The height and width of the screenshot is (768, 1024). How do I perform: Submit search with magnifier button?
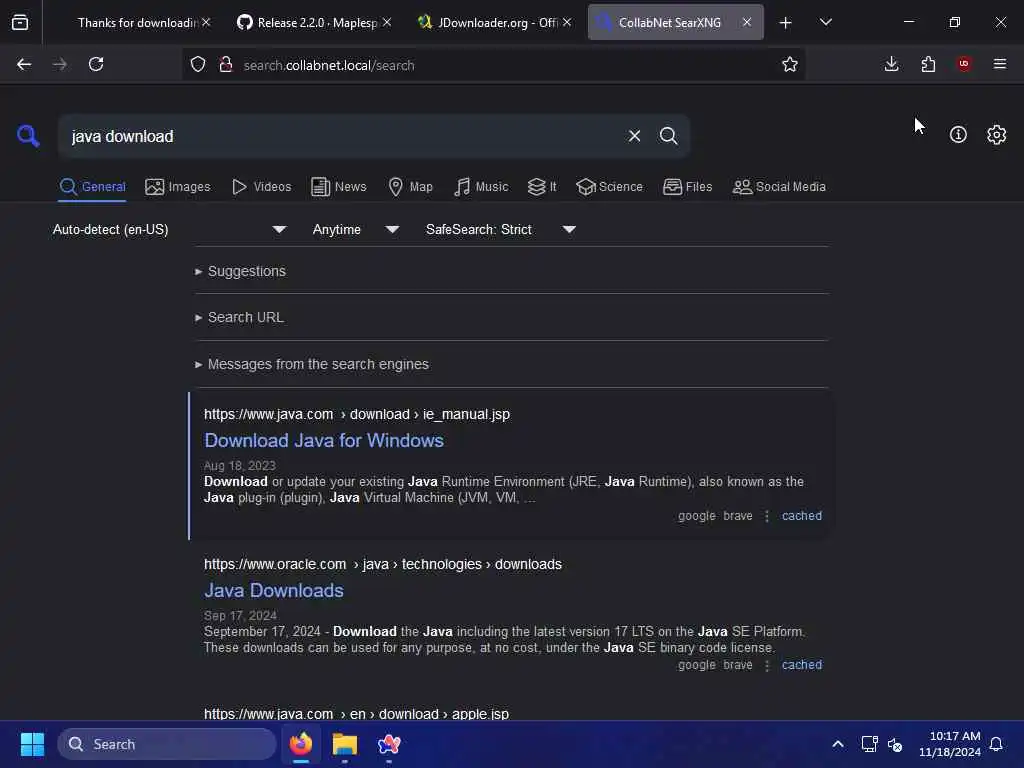point(668,136)
